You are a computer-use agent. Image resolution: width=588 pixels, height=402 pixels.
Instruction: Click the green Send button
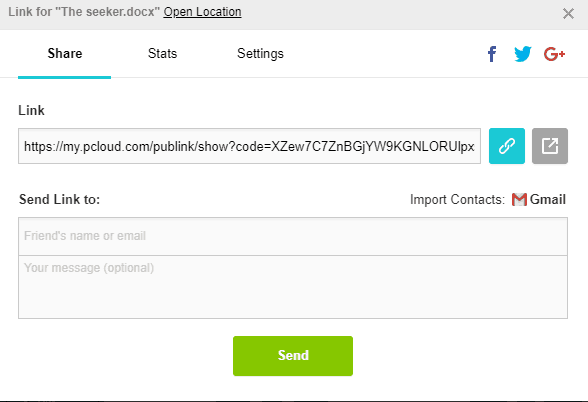293,356
